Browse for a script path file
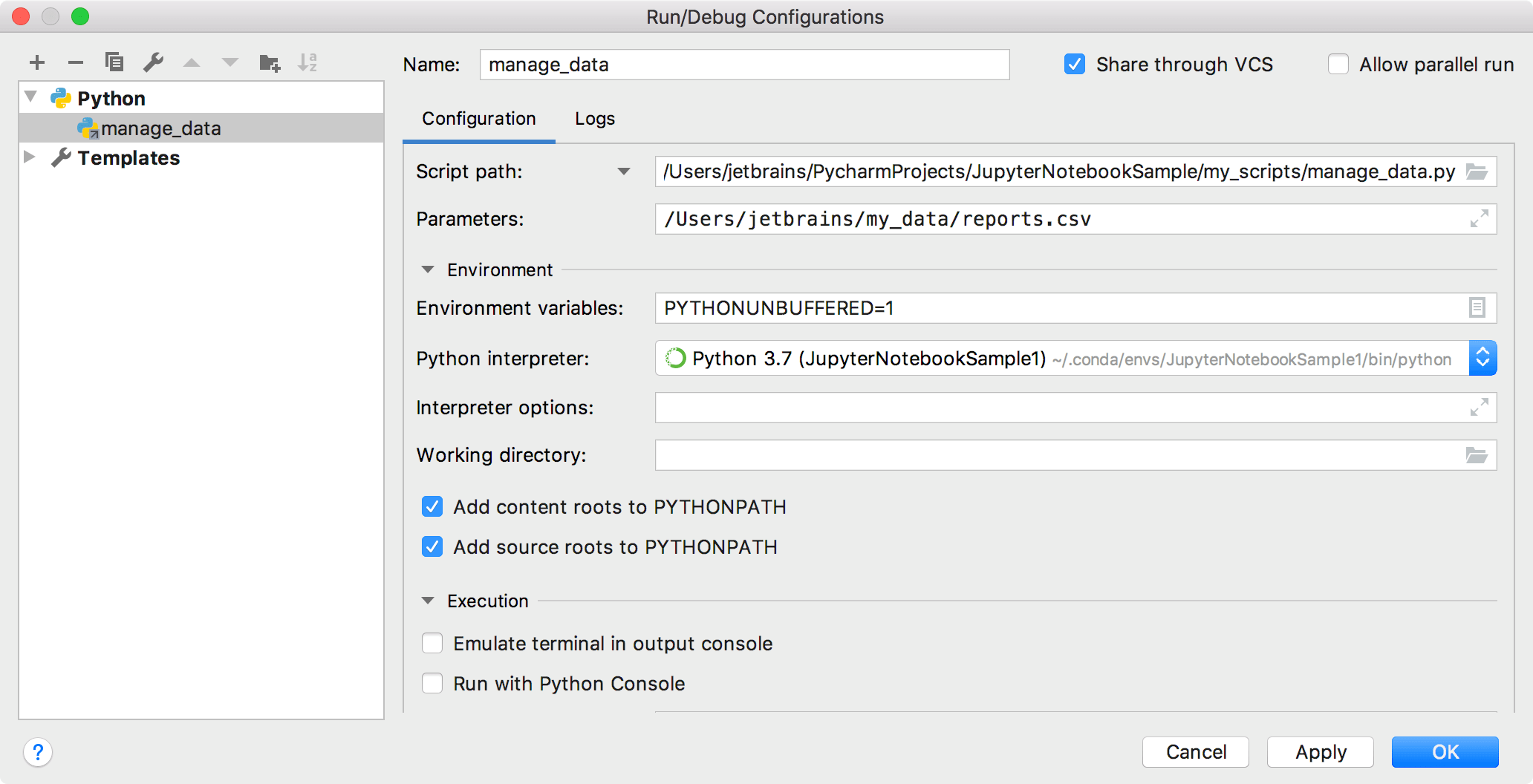The height and width of the screenshot is (784, 1533). 1479,171
